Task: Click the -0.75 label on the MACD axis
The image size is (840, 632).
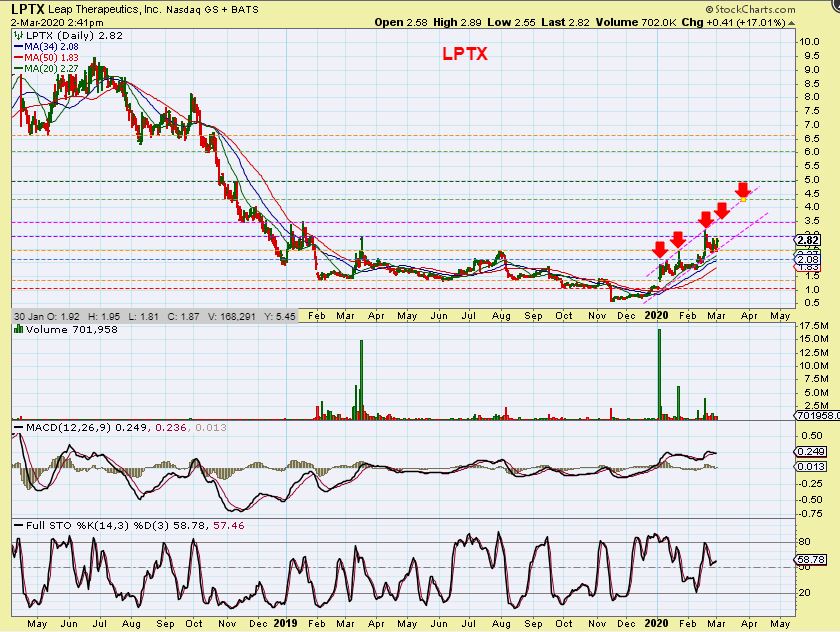Action: [x=809, y=514]
